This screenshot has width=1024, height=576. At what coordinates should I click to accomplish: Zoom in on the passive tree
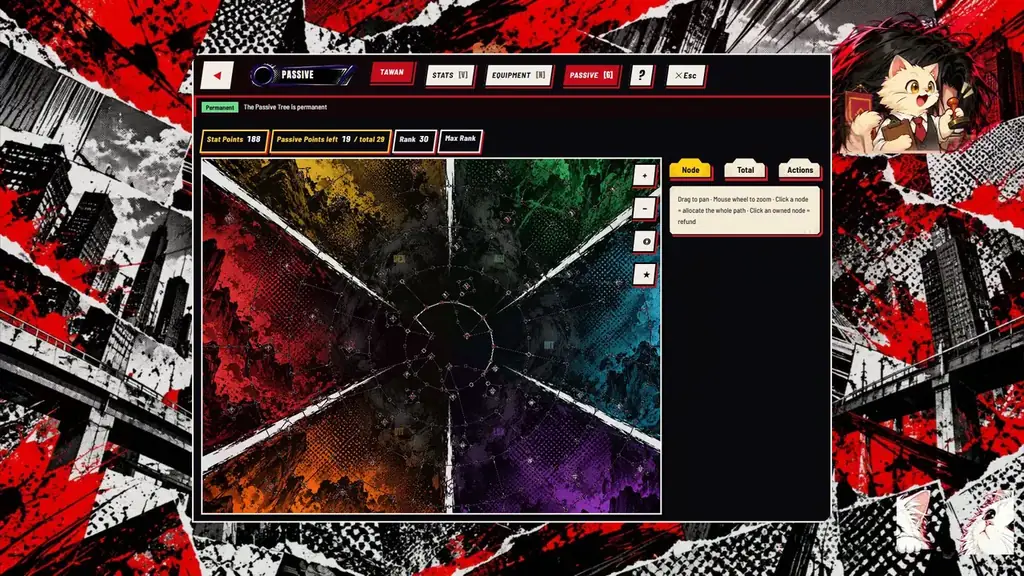(645, 176)
